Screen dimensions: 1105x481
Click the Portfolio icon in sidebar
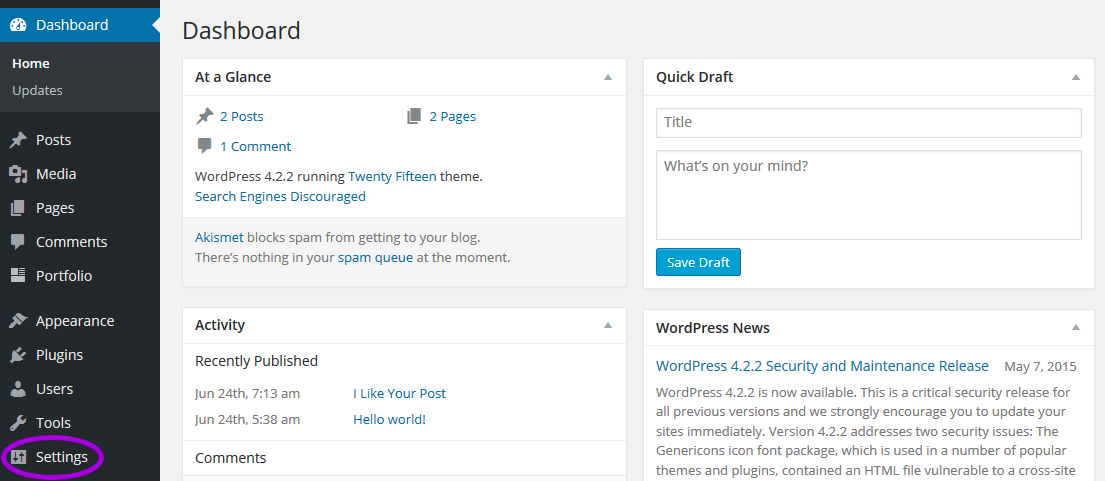pyautogui.click(x=18, y=275)
